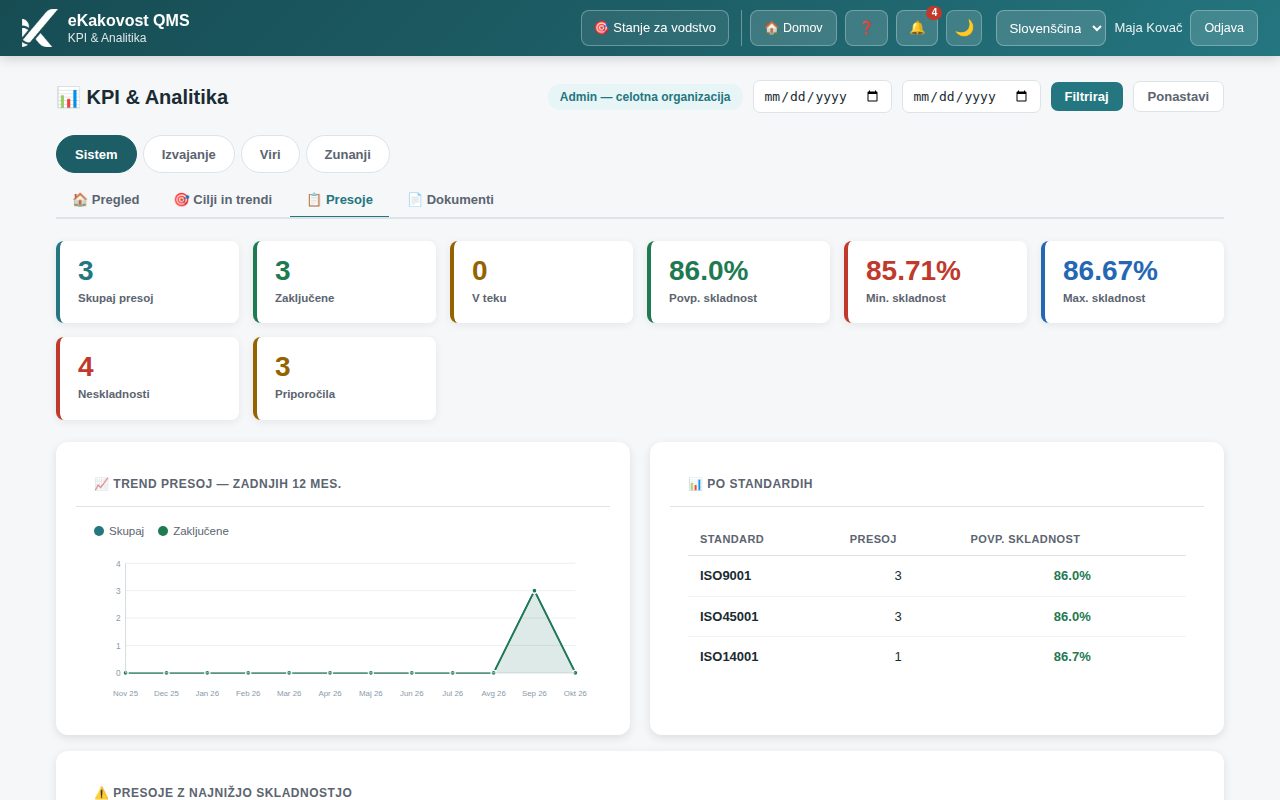This screenshot has width=1280, height=800.
Task: Click the calendar icon in first date field
Action: tap(872, 97)
